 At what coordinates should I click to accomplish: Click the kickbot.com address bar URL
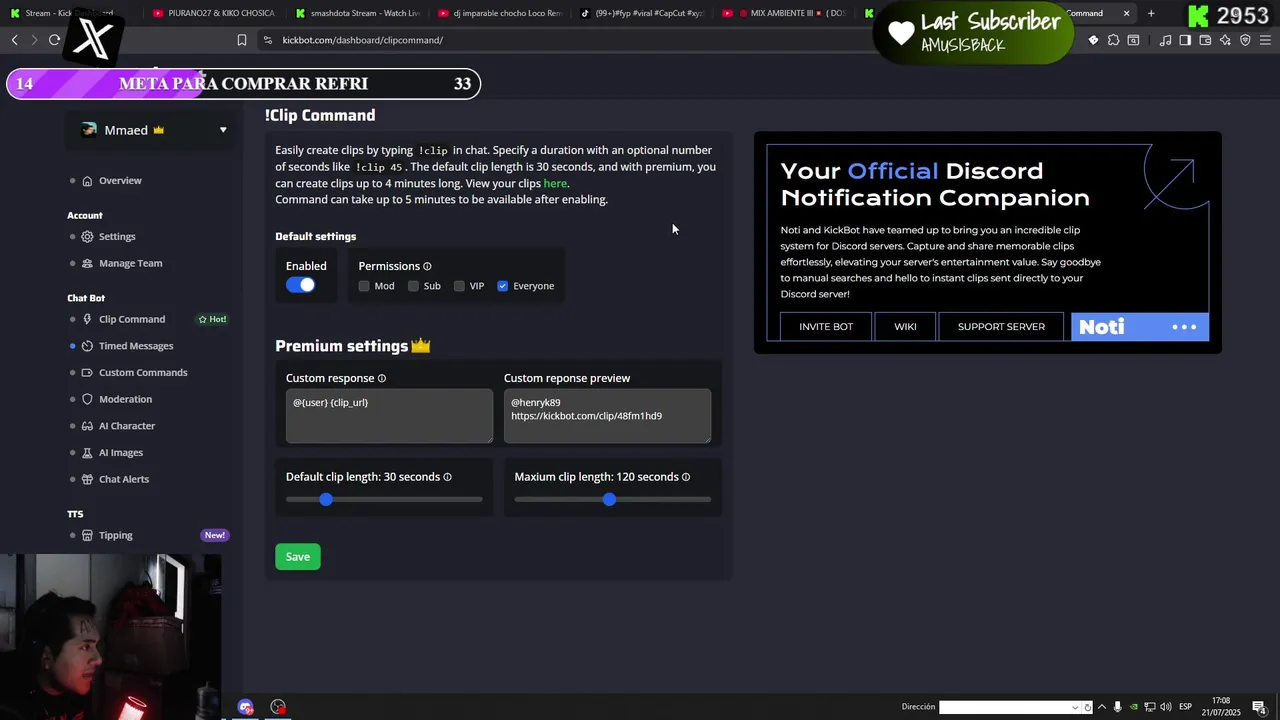[363, 40]
